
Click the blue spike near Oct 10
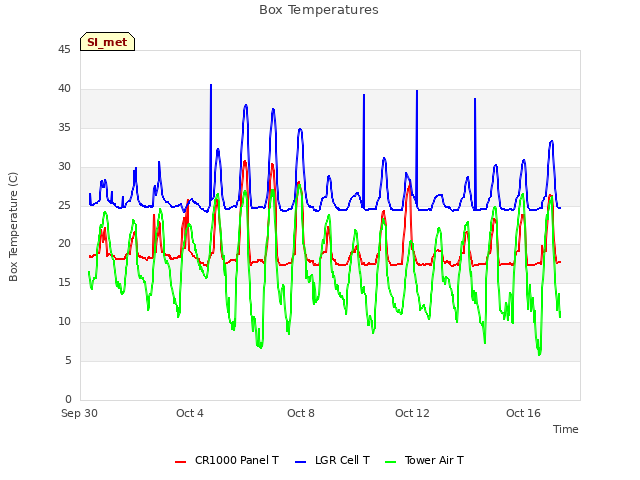click(x=364, y=151)
